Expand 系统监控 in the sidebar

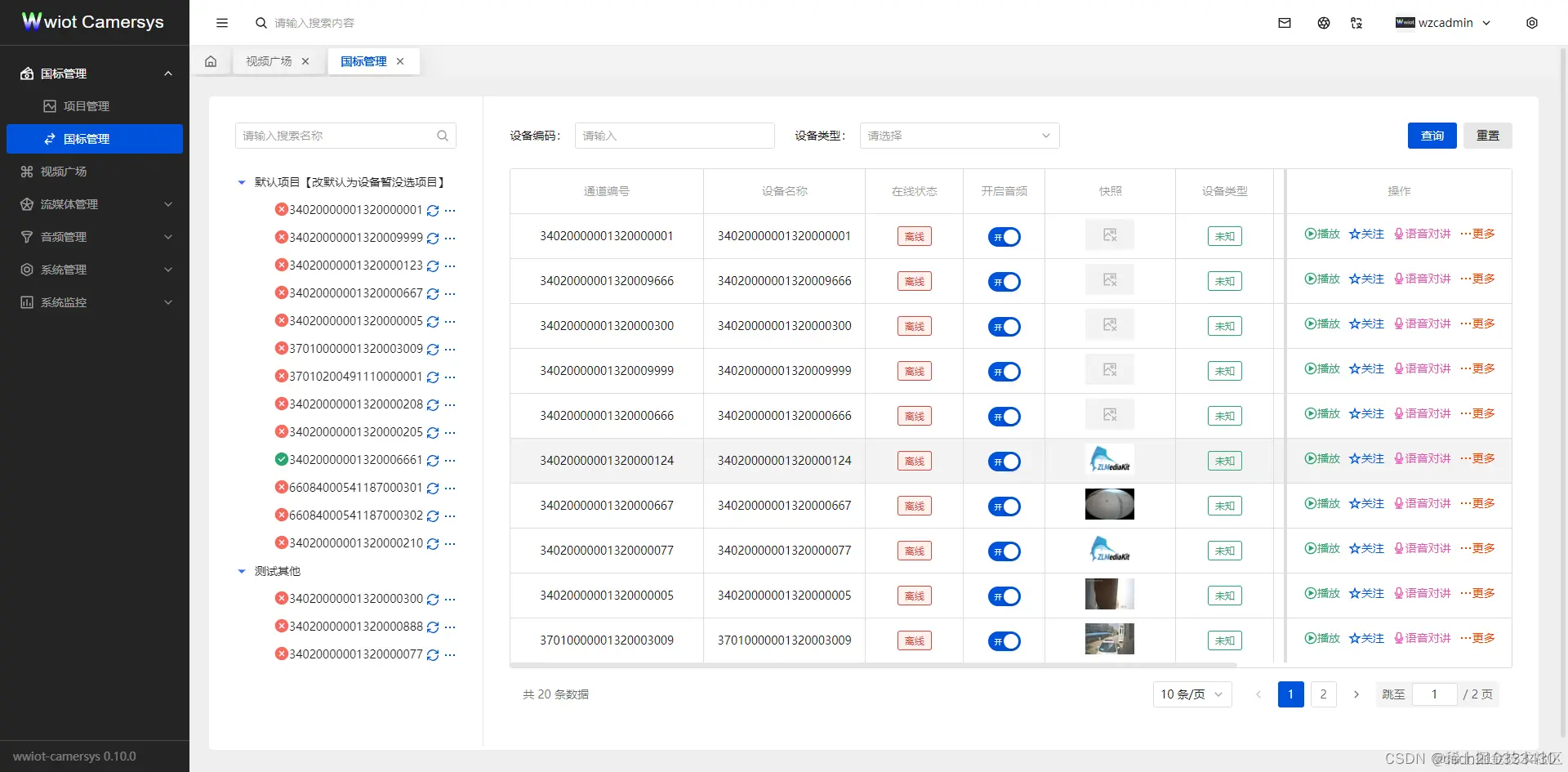(x=95, y=302)
